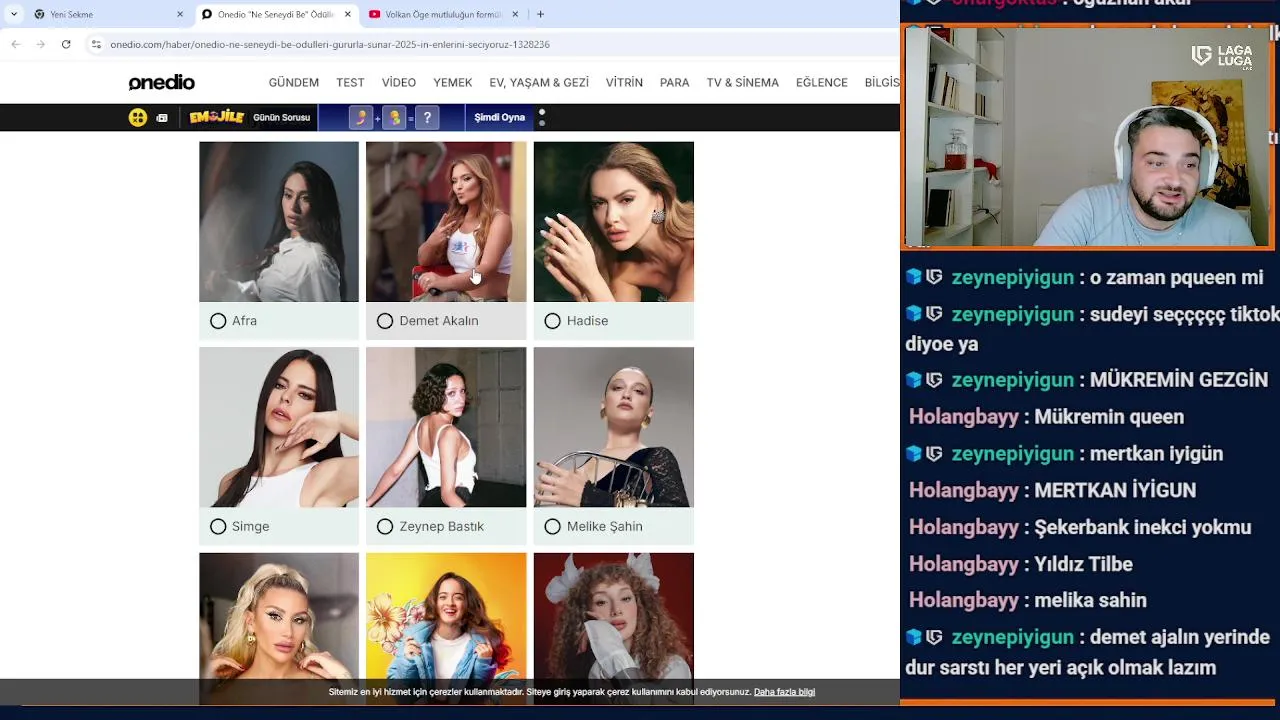Click the shield badge beside mertkan iyigün
Screen dimensions: 1280x720
coord(934,454)
